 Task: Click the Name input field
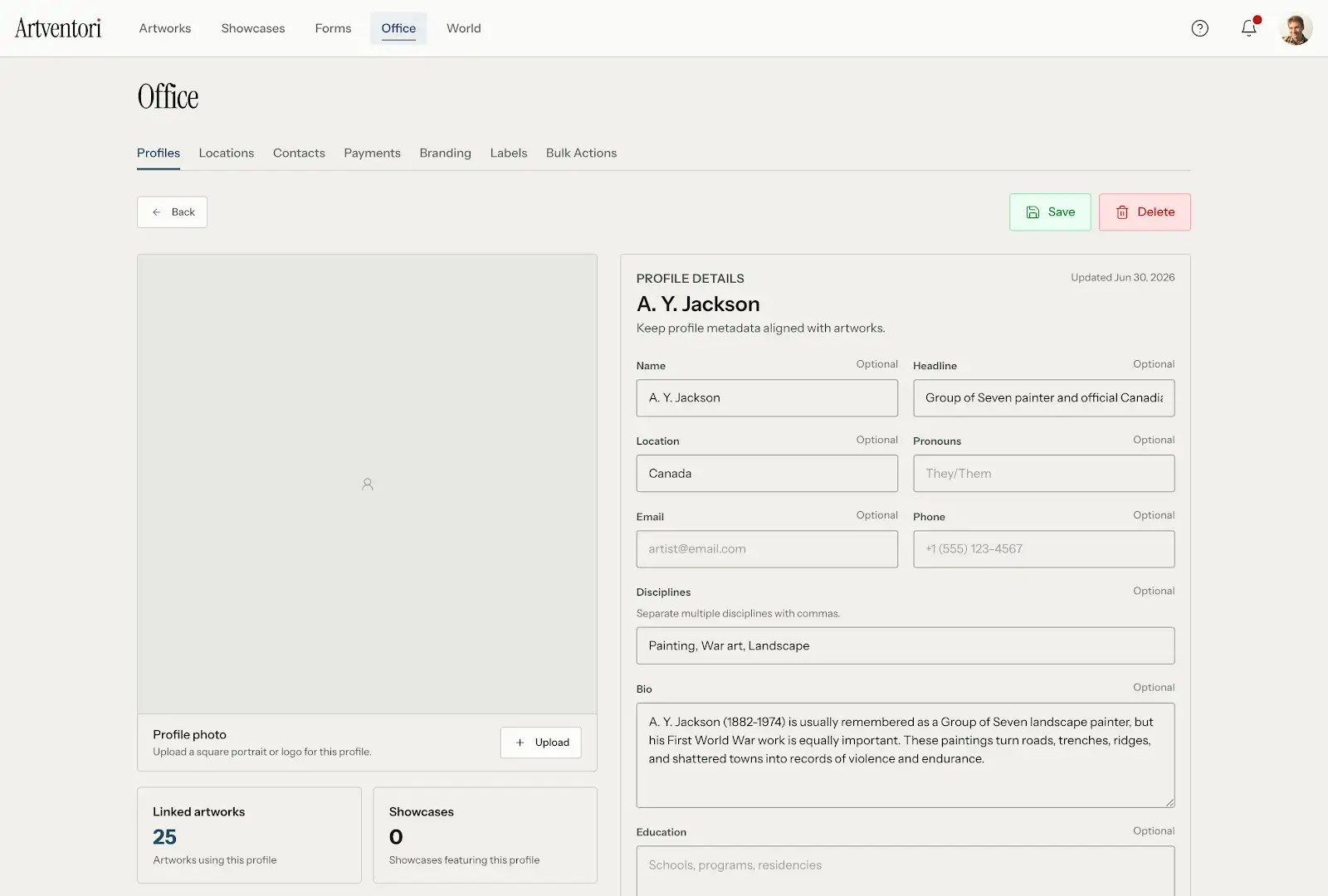(x=767, y=398)
